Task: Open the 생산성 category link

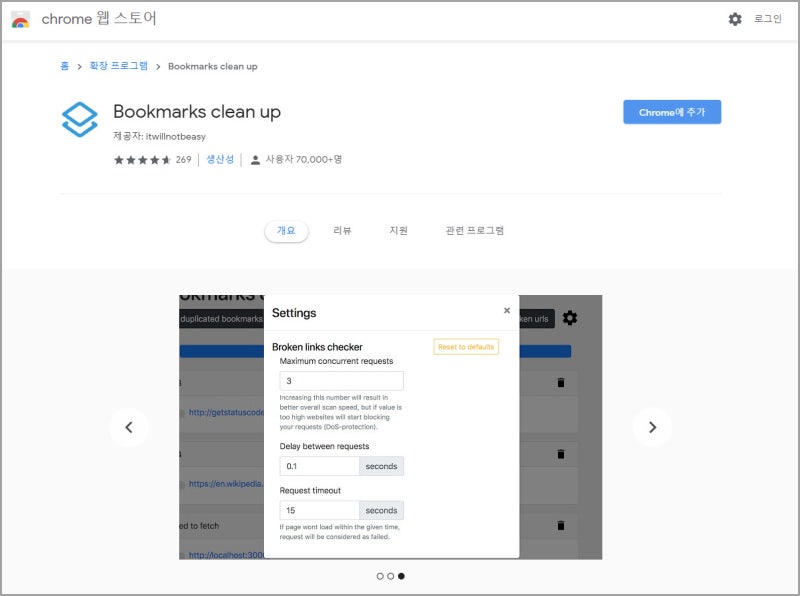Action: click(x=220, y=159)
